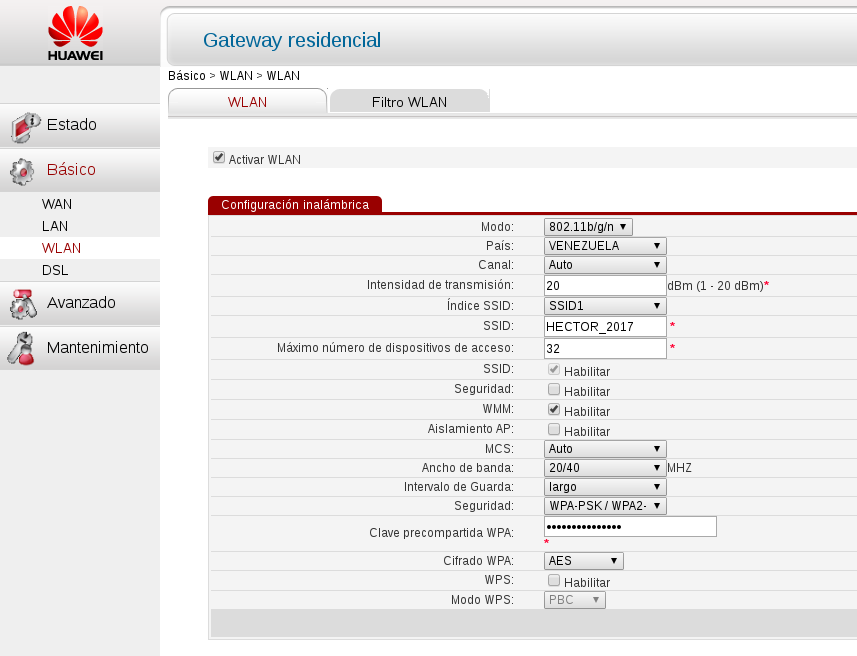
Task: Click the Básico gear icon
Action: click(23, 170)
